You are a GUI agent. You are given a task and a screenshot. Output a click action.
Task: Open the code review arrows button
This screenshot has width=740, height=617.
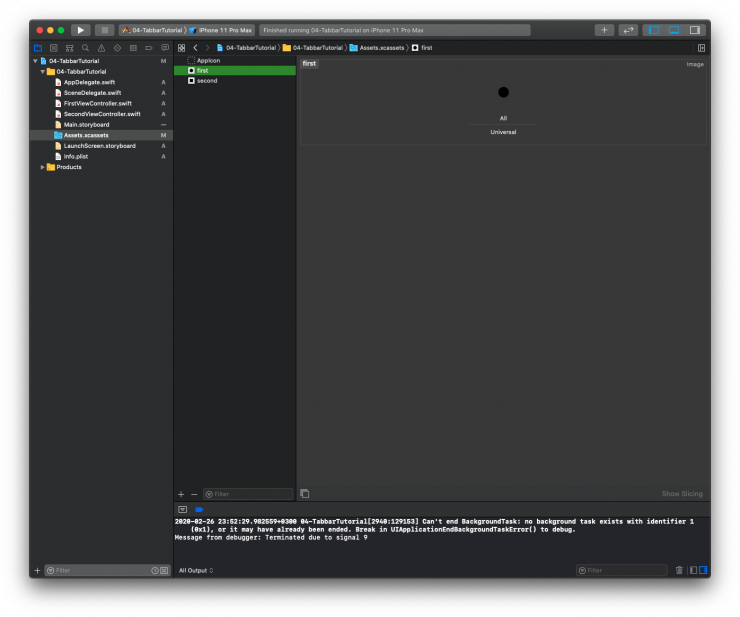[628, 30]
